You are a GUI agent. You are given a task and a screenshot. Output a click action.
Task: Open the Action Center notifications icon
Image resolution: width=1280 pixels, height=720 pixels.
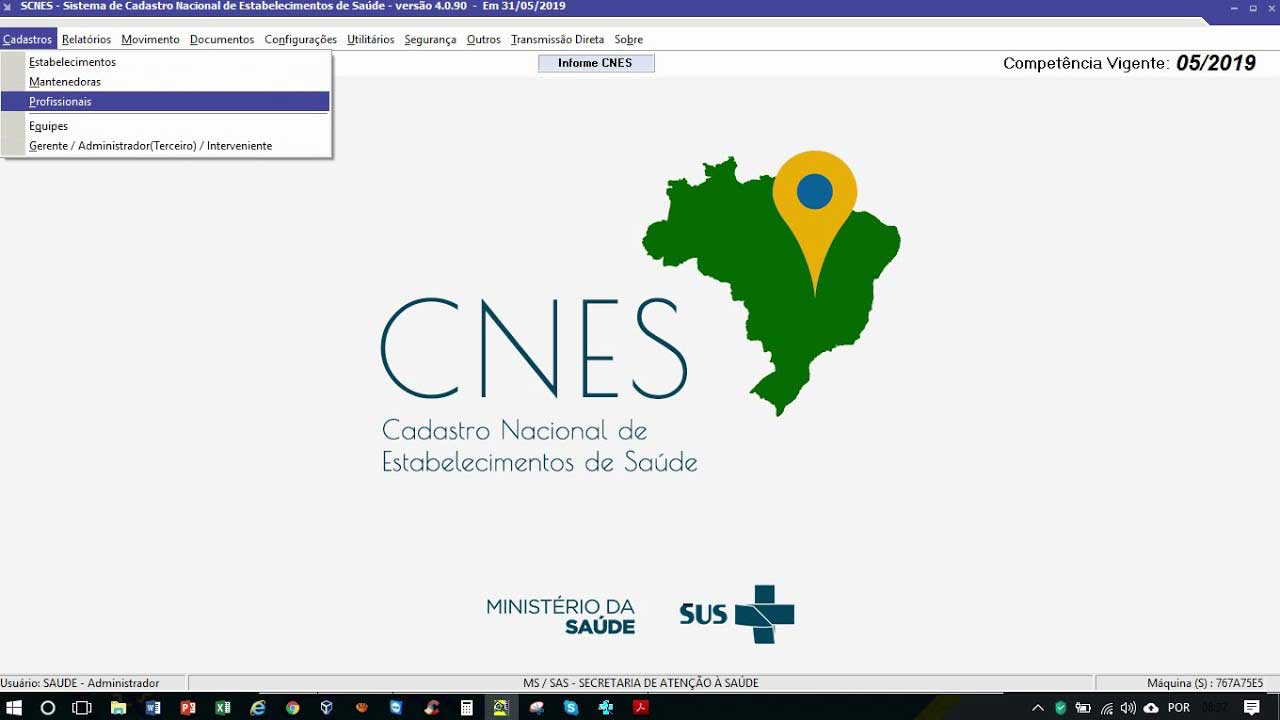coord(1252,707)
